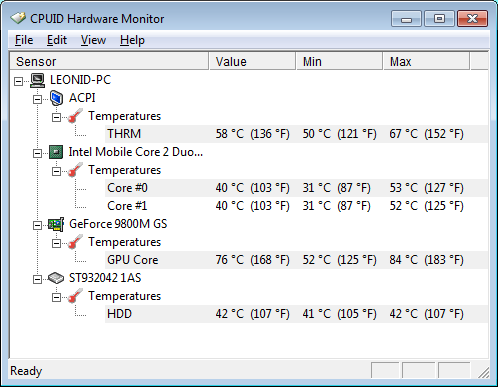Click the thermometer icon under ACPI

click(x=75, y=116)
